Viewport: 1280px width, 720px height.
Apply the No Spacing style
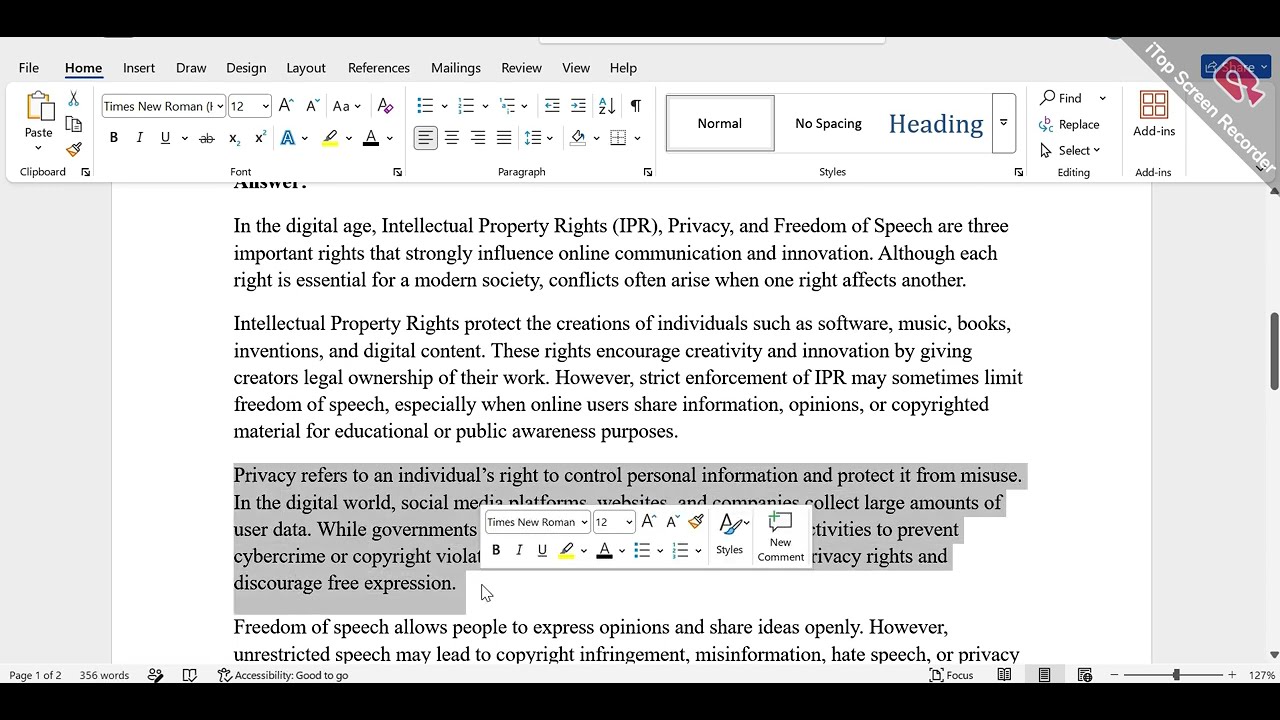tap(828, 124)
